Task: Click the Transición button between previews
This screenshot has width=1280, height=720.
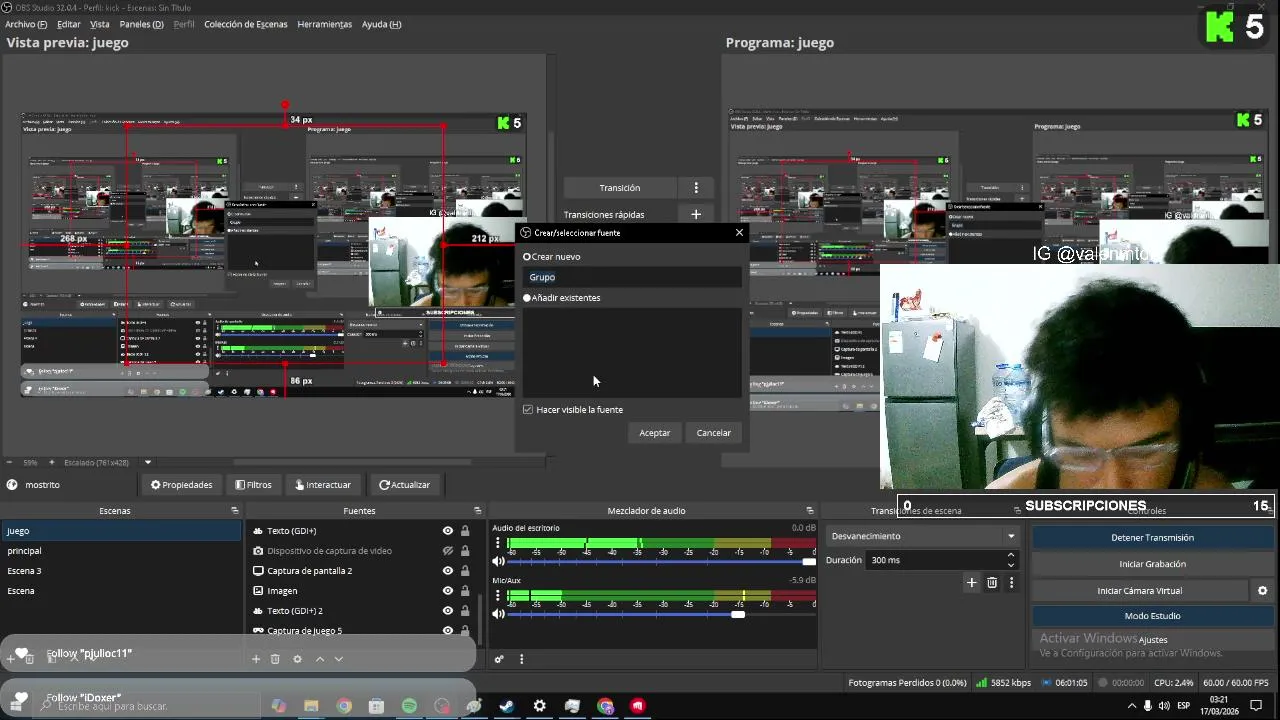Action: pyautogui.click(x=620, y=188)
